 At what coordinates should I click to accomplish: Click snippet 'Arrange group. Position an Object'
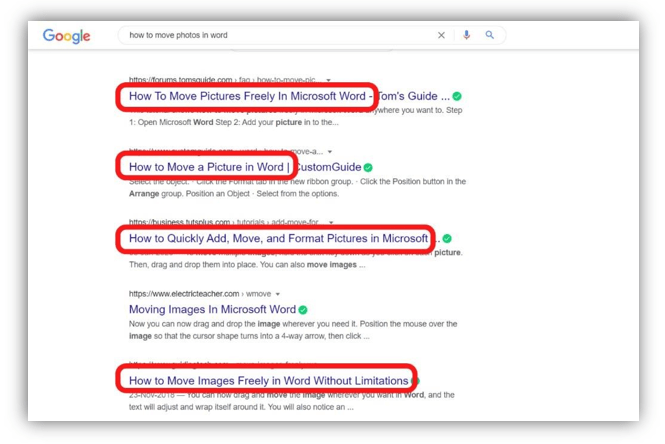click(234, 194)
